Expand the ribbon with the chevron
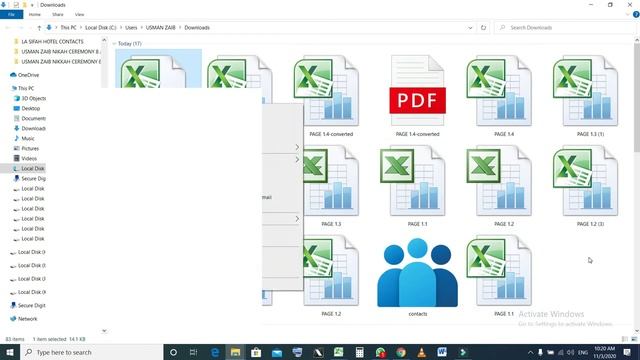This screenshot has height=360, width=640. point(627,14)
